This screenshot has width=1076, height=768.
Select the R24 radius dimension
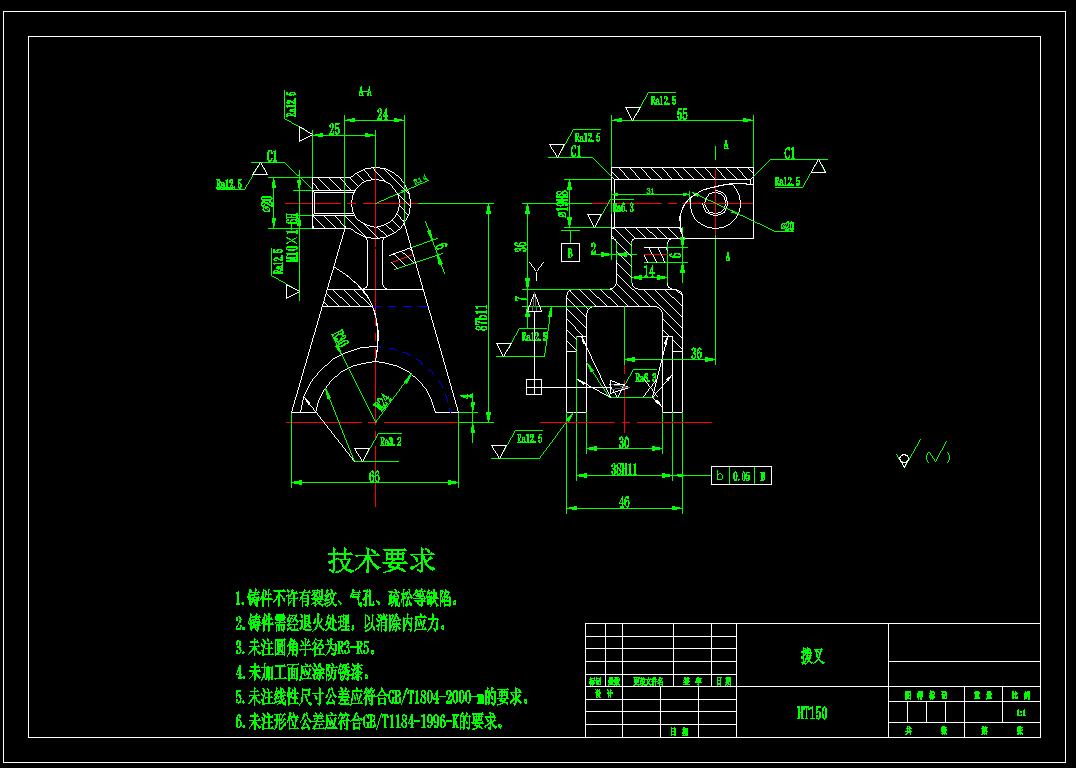click(383, 400)
